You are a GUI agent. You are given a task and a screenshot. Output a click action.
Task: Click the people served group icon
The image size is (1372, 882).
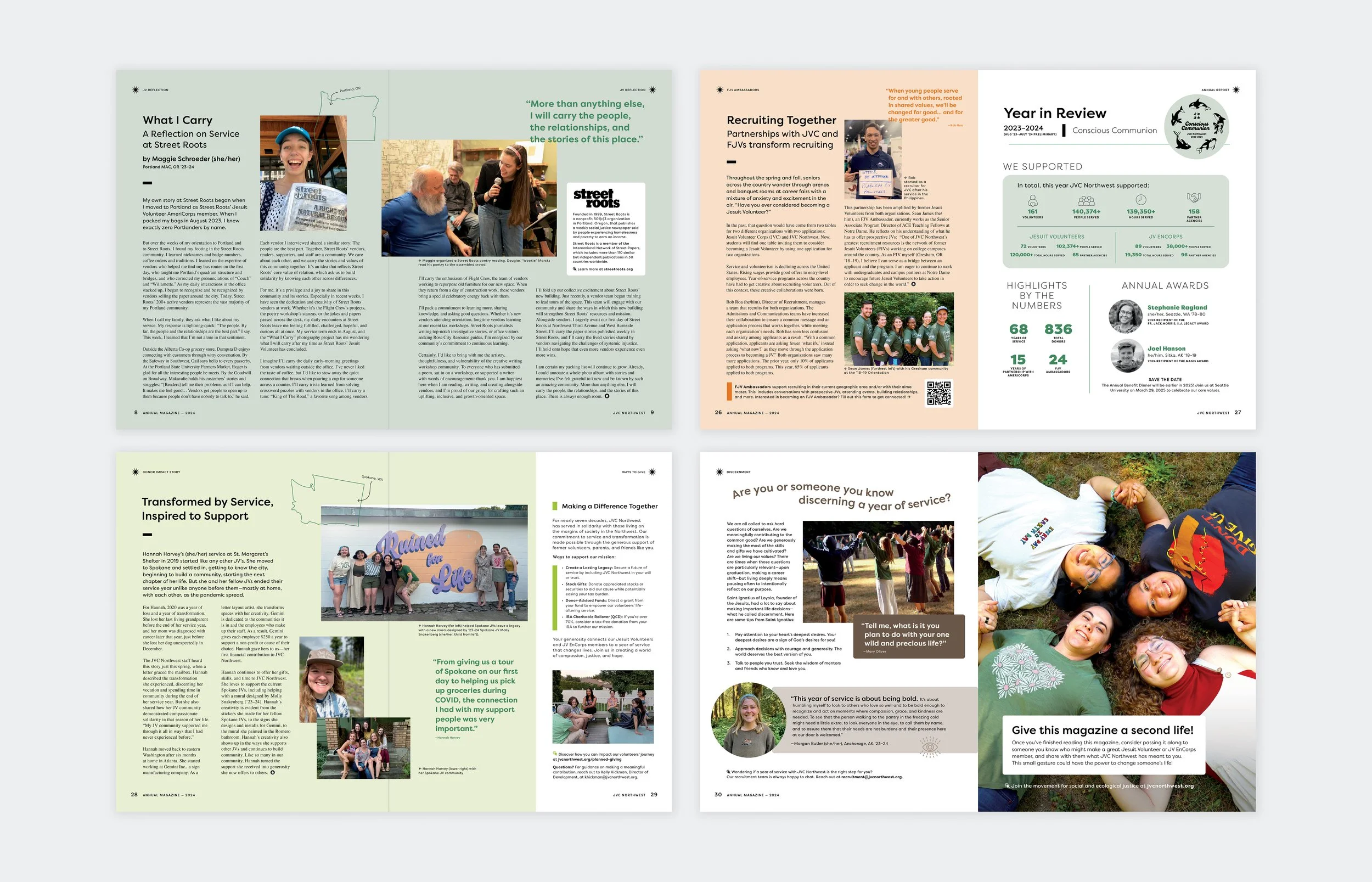coord(1086,200)
